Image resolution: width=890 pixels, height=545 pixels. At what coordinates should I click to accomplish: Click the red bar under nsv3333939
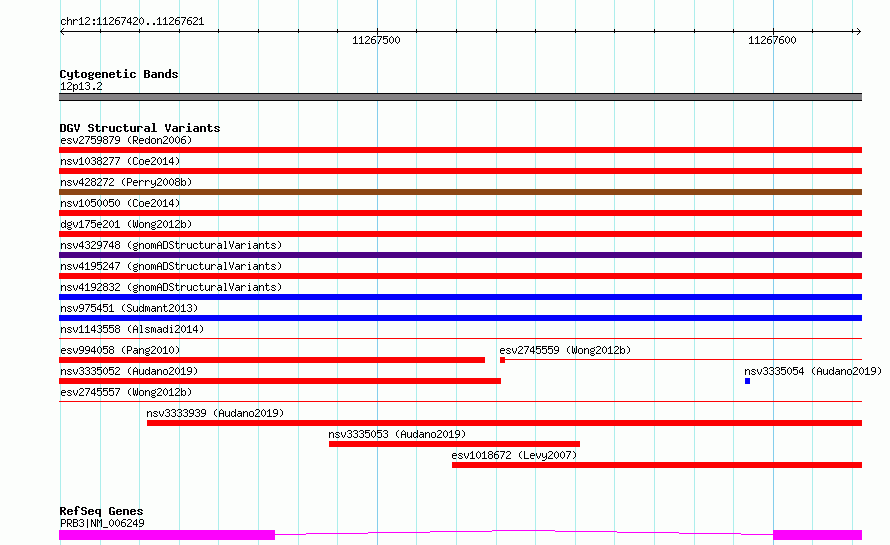(505, 423)
